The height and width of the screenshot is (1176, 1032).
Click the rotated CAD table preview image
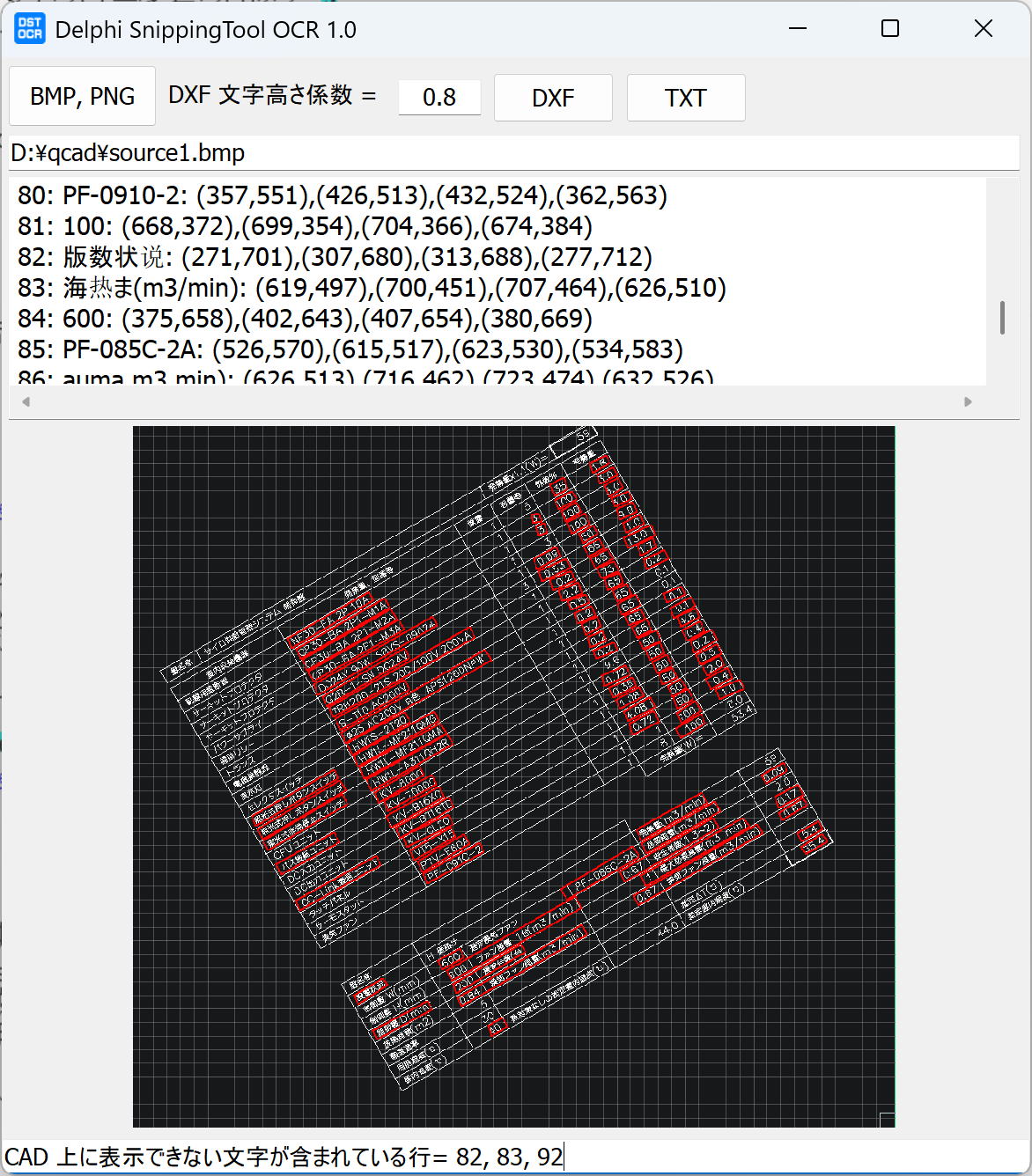[513, 775]
